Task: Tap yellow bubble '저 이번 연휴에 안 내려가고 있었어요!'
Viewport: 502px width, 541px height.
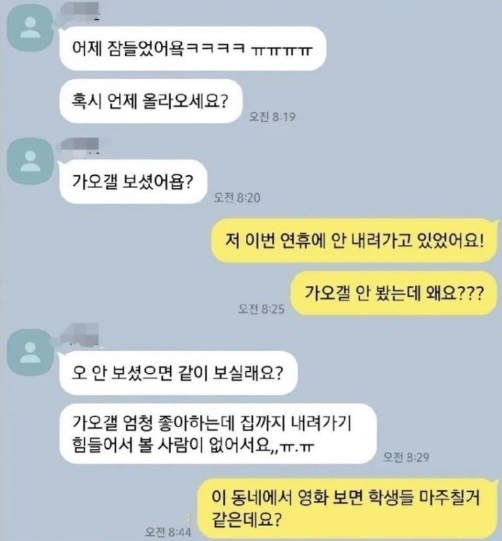Action: [x=354, y=240]
